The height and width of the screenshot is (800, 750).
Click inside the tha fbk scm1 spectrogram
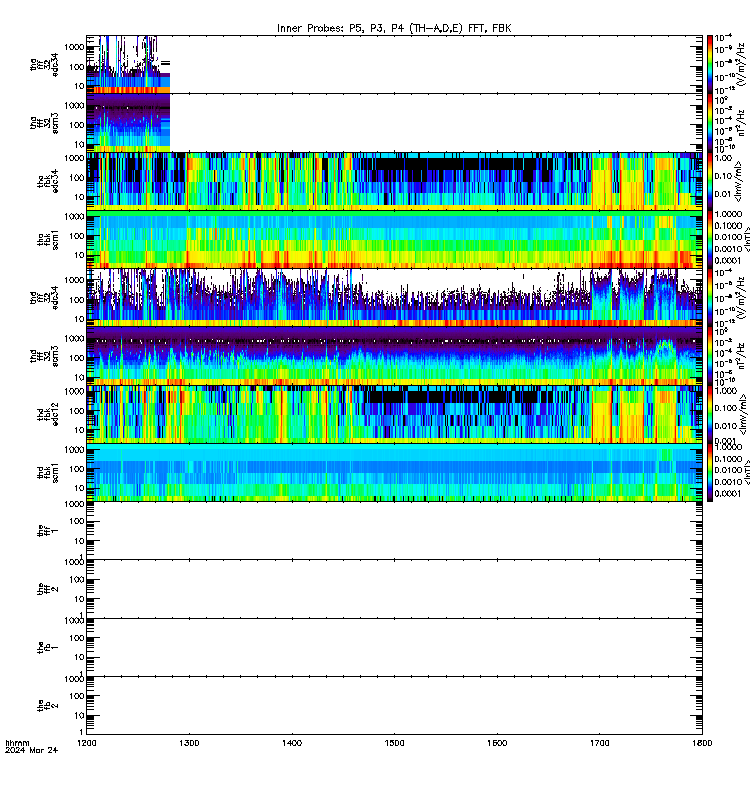pos(394,239)
